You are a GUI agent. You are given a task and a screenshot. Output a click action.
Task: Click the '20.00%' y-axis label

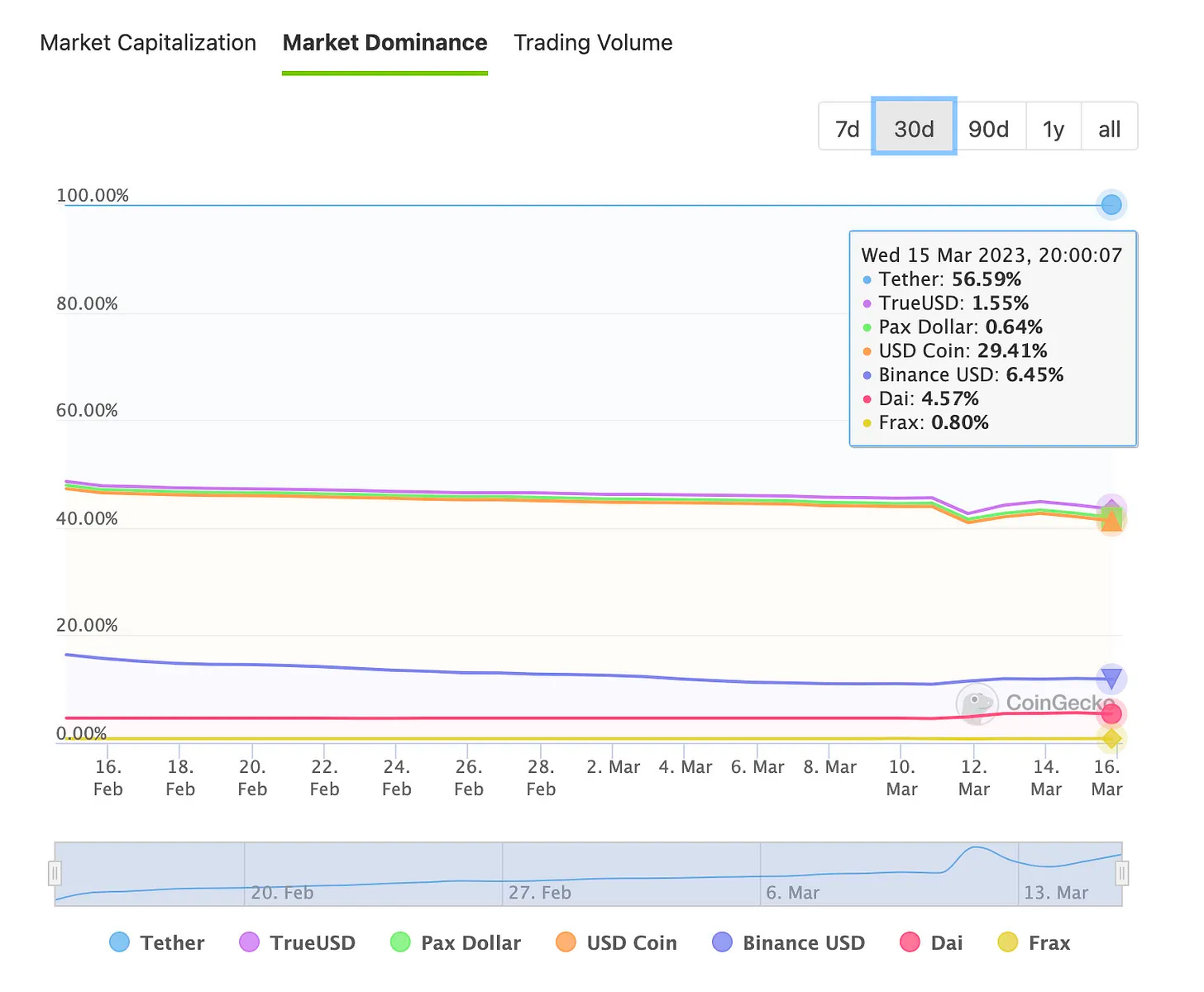87,626
